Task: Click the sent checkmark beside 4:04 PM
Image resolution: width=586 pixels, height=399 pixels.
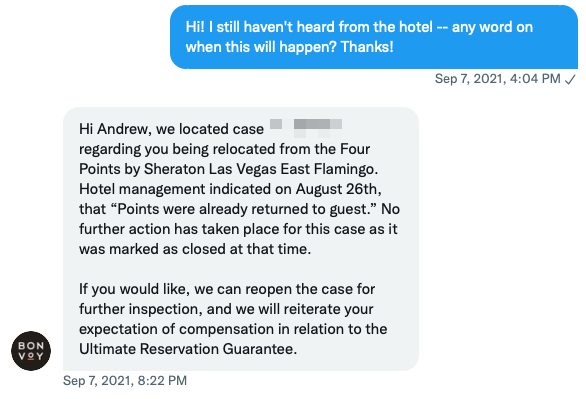Action: 570,79
